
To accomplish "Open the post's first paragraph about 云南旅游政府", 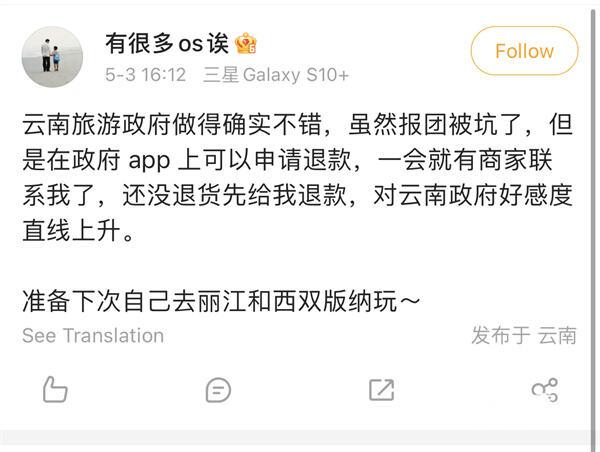I will click(x=297, y=178).
